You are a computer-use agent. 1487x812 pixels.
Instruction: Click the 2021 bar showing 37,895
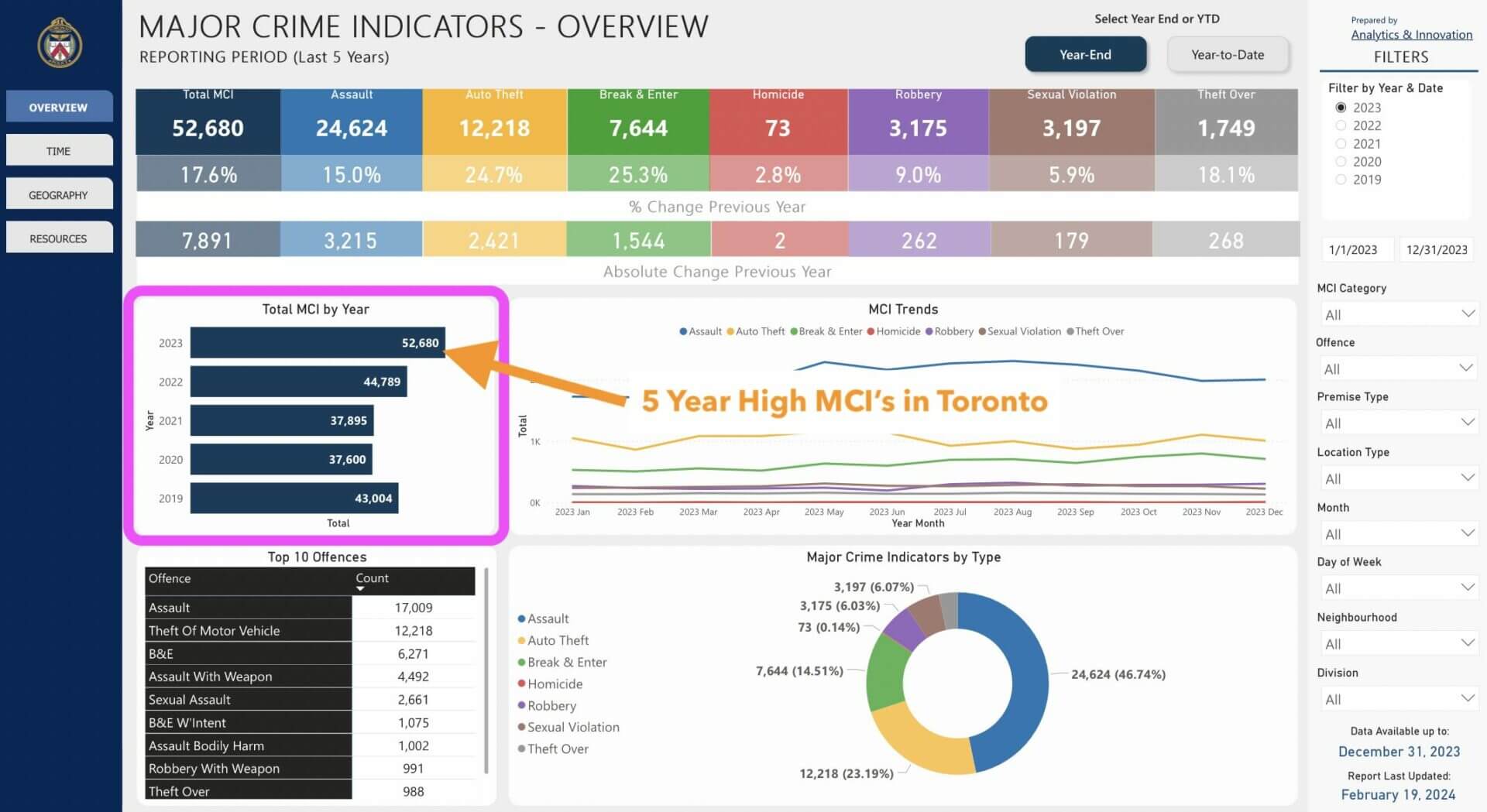(282, 420)
